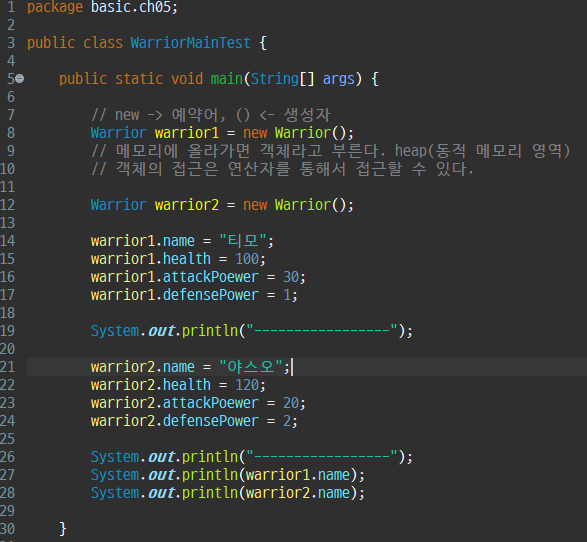The image size is (587, 542).
Task: Click 'health' field on the warrior1 line
Action: (187, 259)
